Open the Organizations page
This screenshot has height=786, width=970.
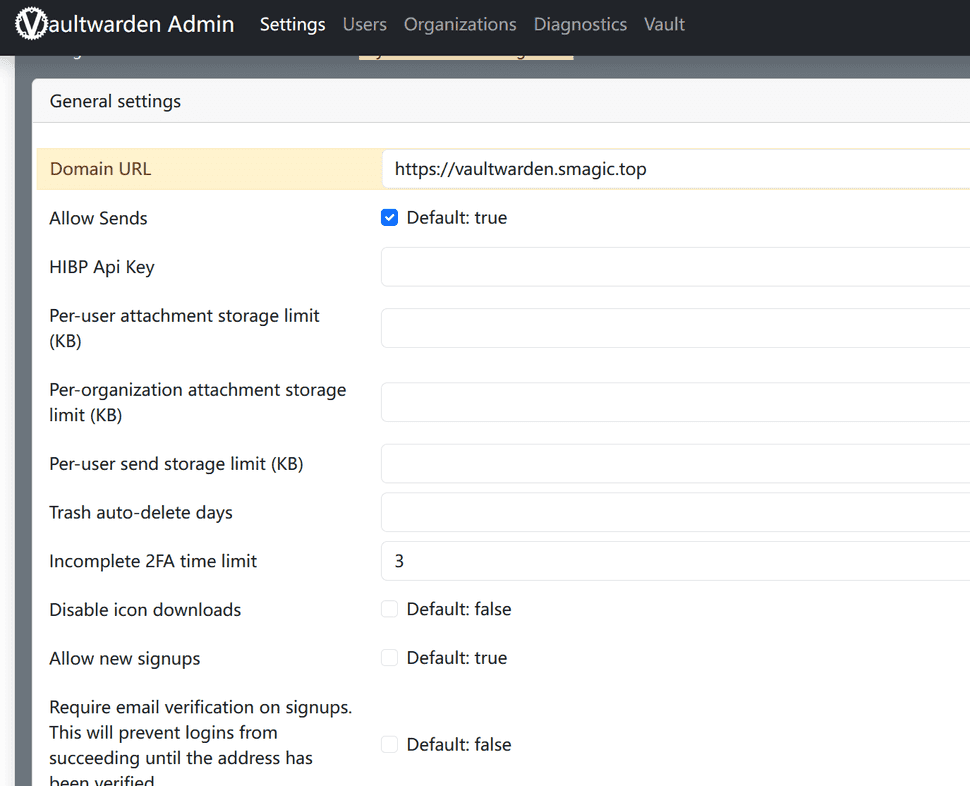point(460,24)
